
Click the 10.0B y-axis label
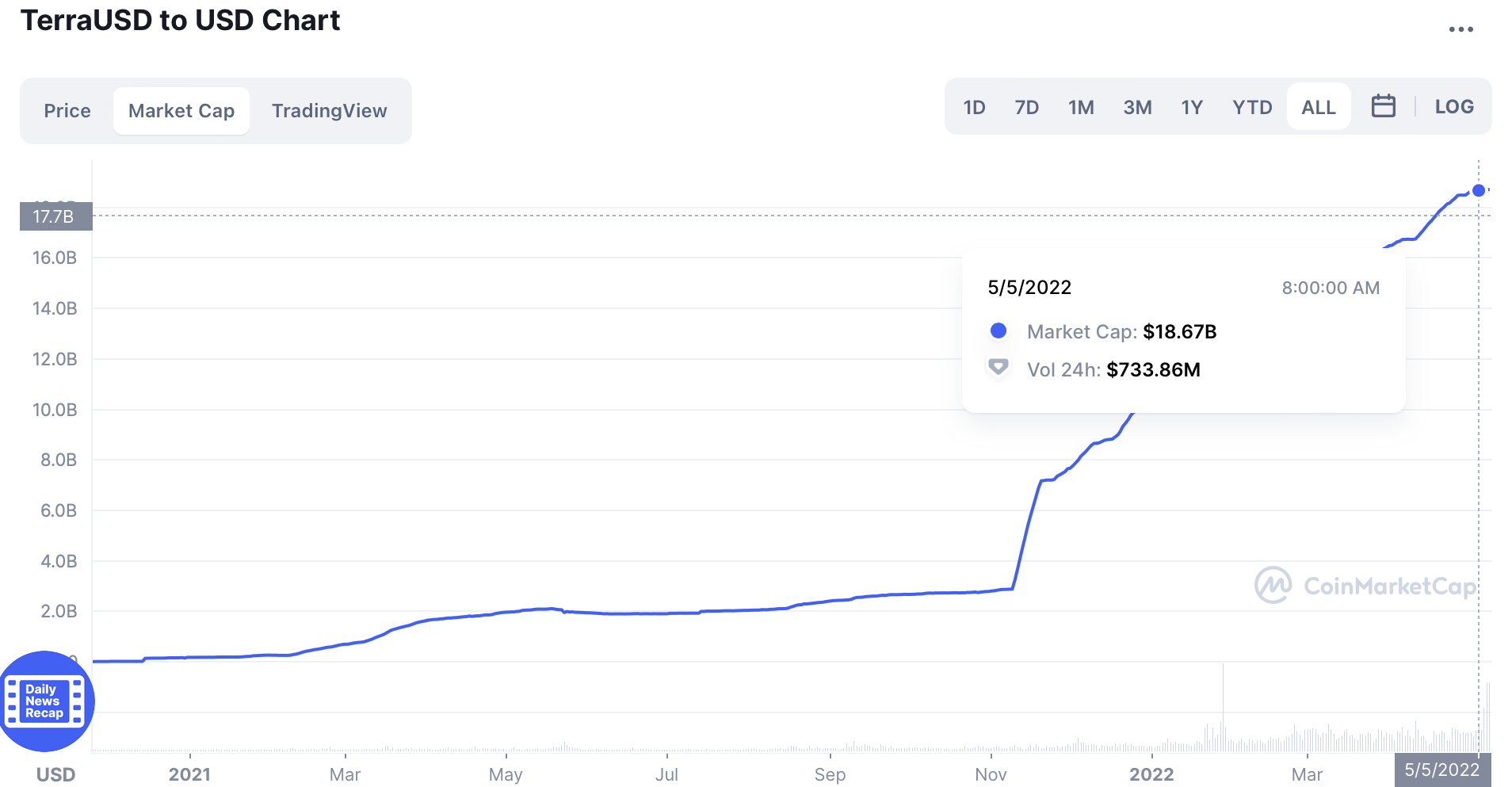coord(55,410)
